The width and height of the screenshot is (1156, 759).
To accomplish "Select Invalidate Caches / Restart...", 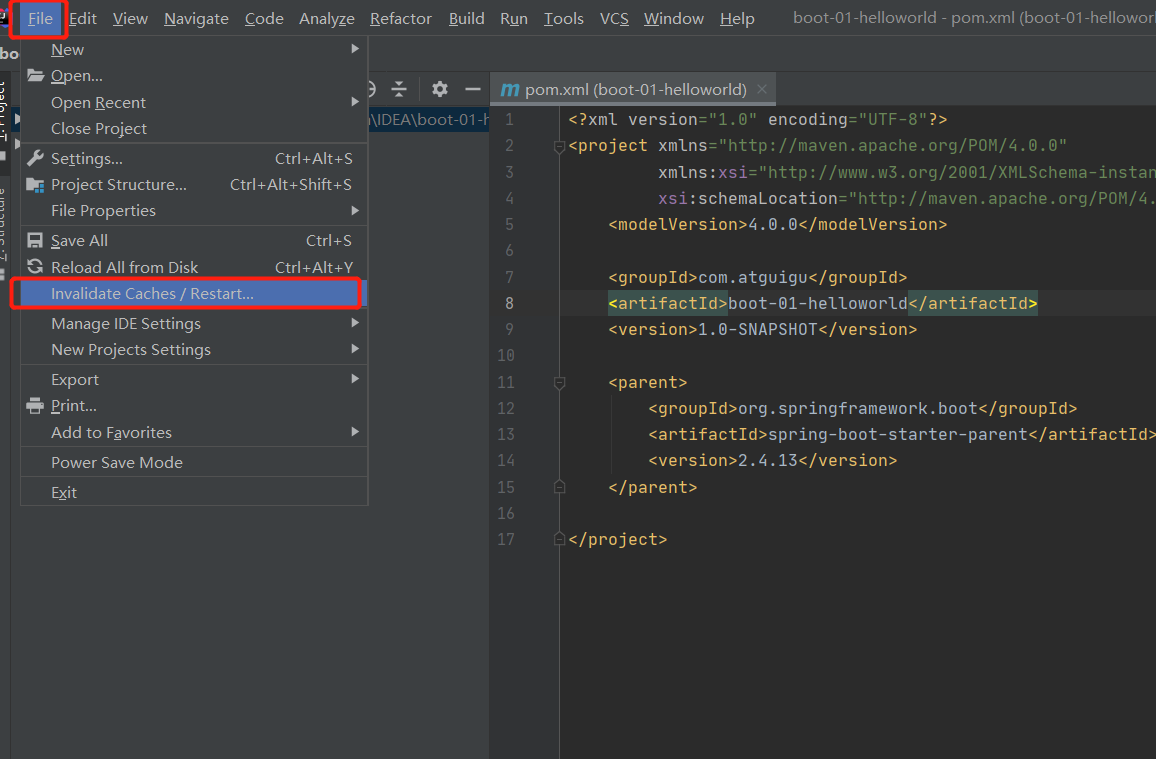I will click(x=194, y=293).
